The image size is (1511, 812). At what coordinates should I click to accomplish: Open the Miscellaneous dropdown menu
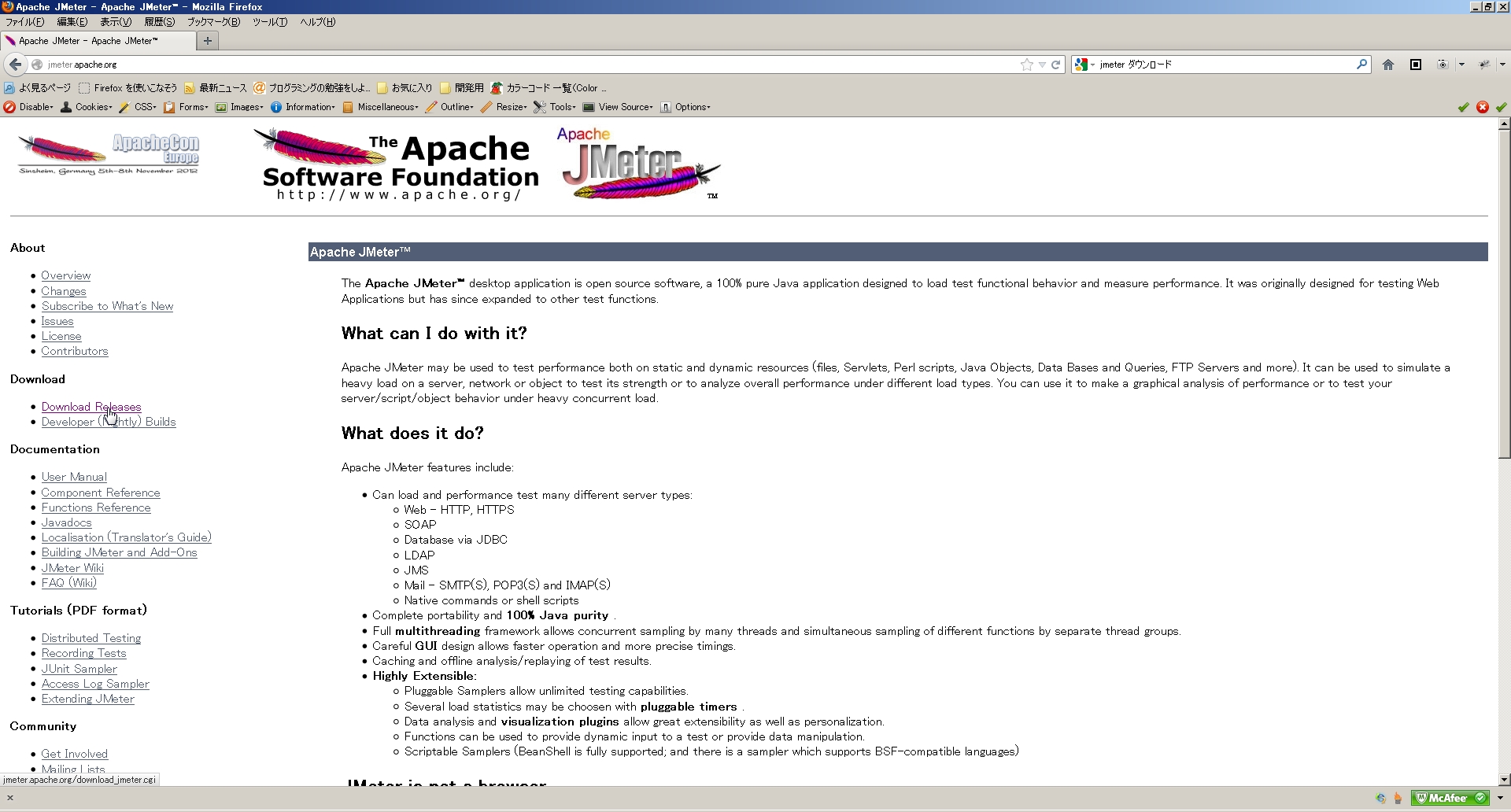click(x=381, y=107)
